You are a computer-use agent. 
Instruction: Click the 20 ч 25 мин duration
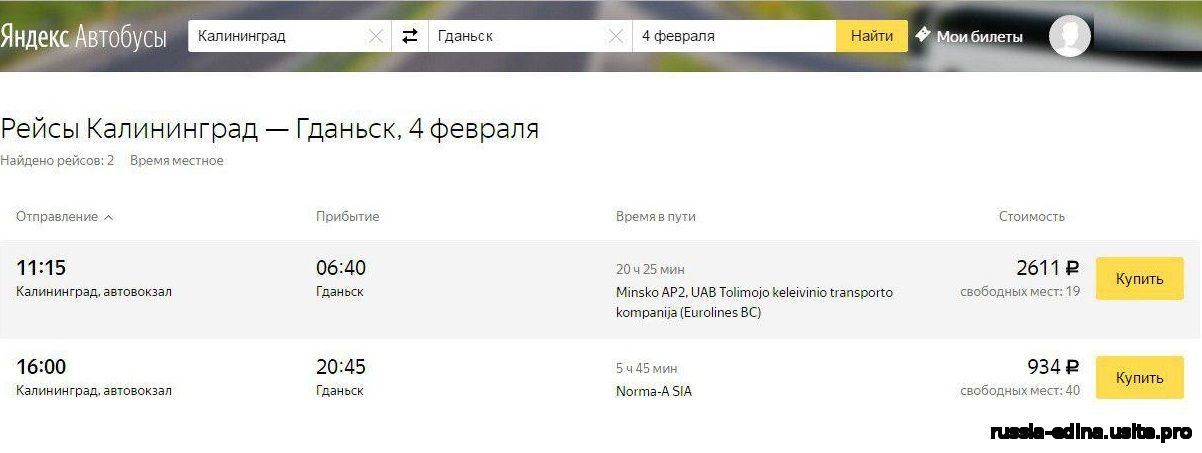click(x=650, y=269)
